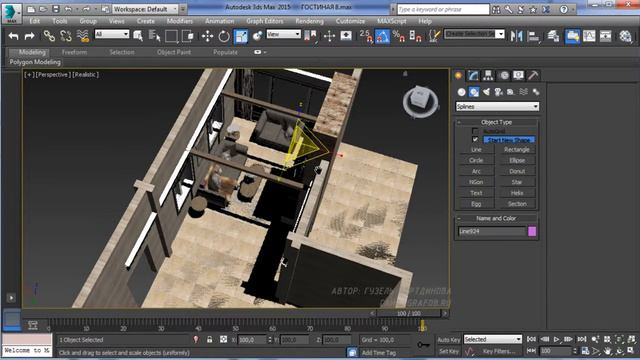The image size is (640, 360).
Task: Click the Mirror tool icon
Action: (516, 36)
